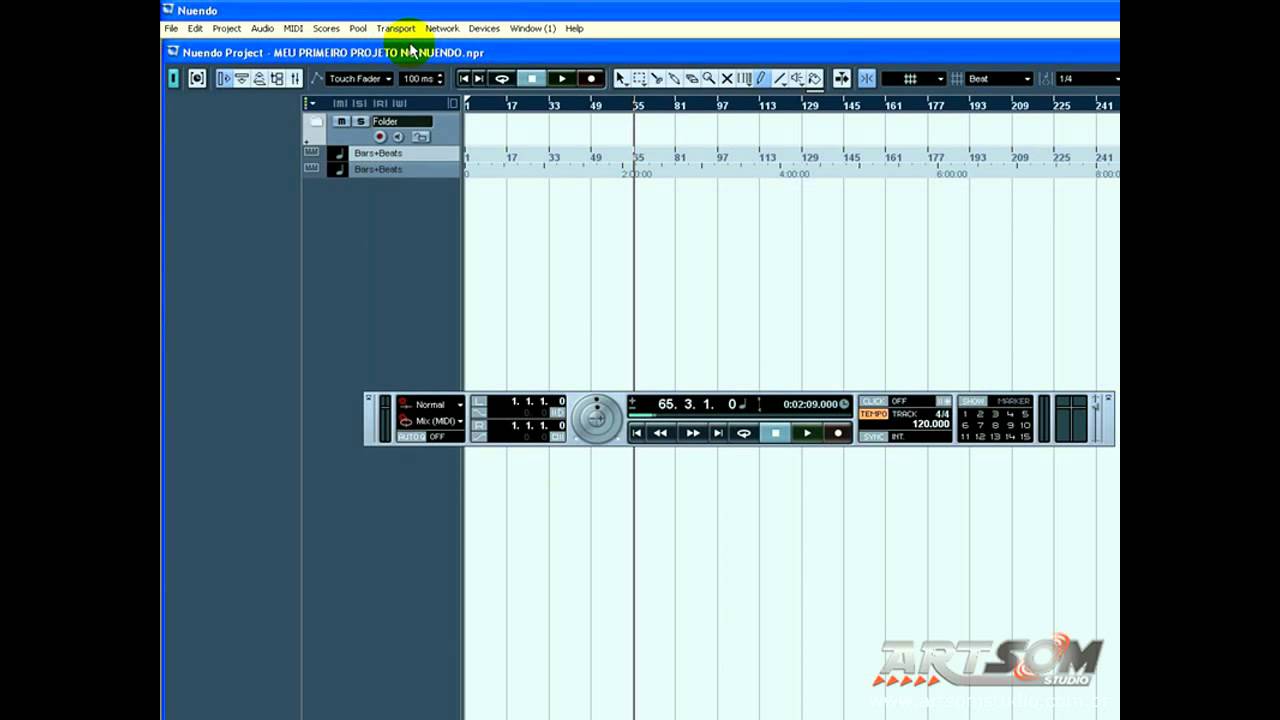Open track list options dropdown arrow
This screenshot has height=720, width=1280.
click(x=311, y=103)
